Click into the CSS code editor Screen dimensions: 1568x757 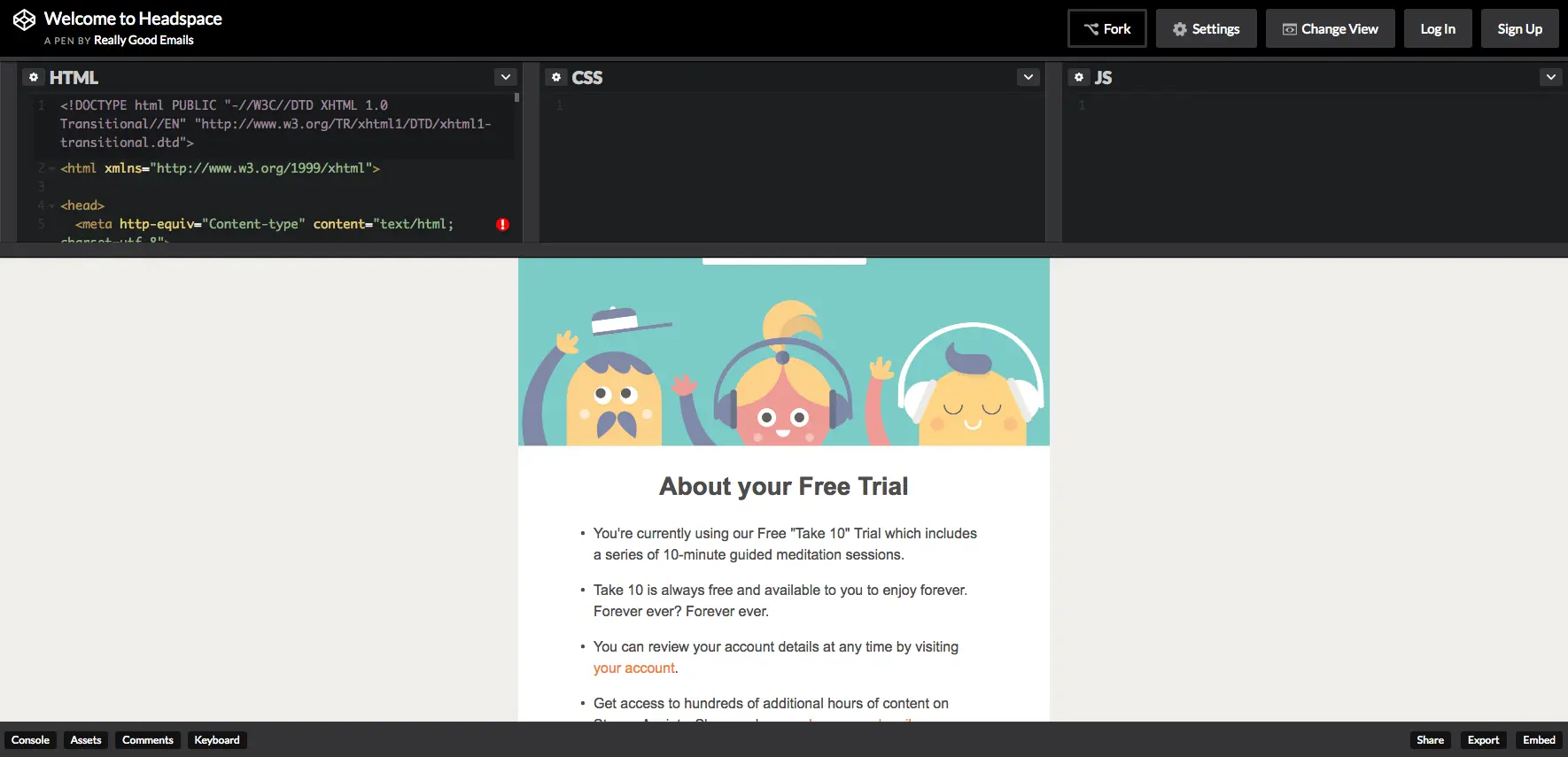tap(793, 166)
